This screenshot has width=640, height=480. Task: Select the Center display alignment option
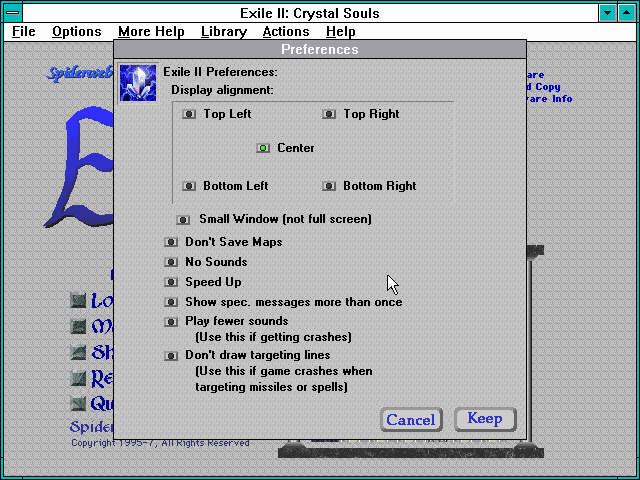263,148
